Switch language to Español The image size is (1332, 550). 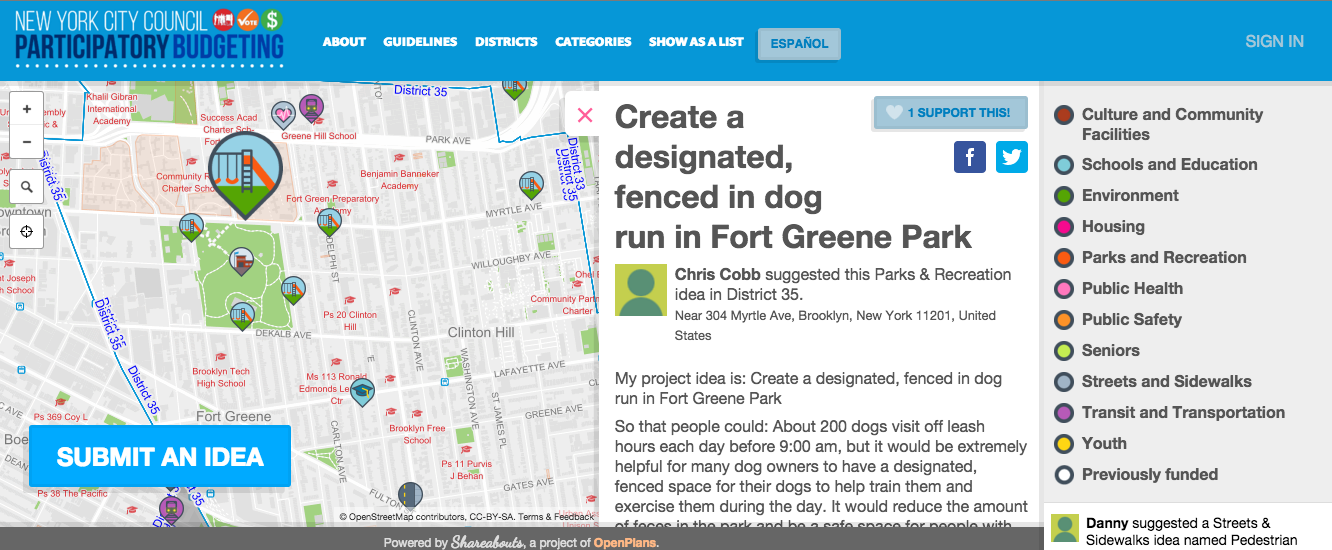pyautogui.click(x=799, y=43)
